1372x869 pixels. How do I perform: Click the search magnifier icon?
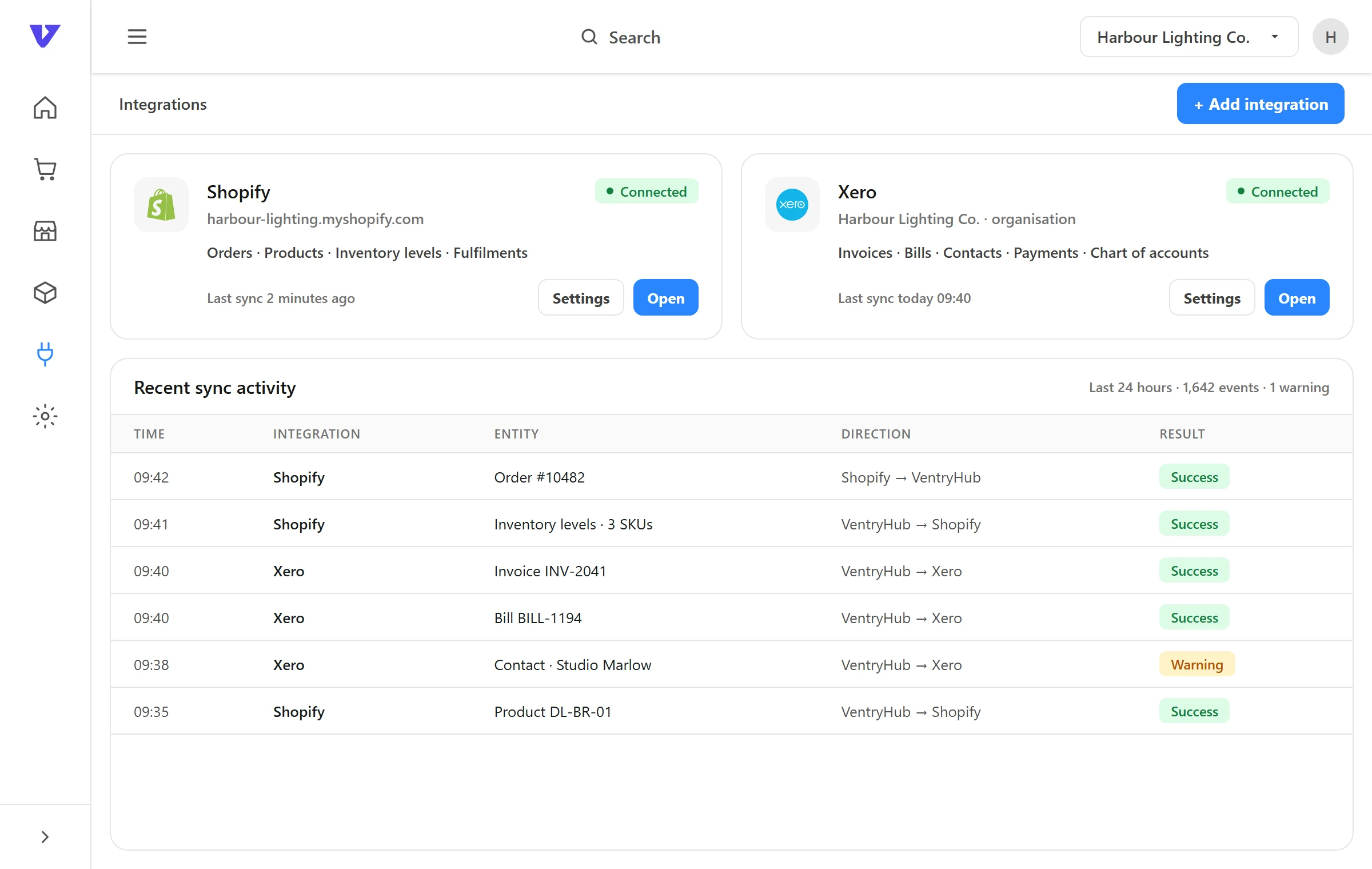pyautogui.click(x=589, y=37)
